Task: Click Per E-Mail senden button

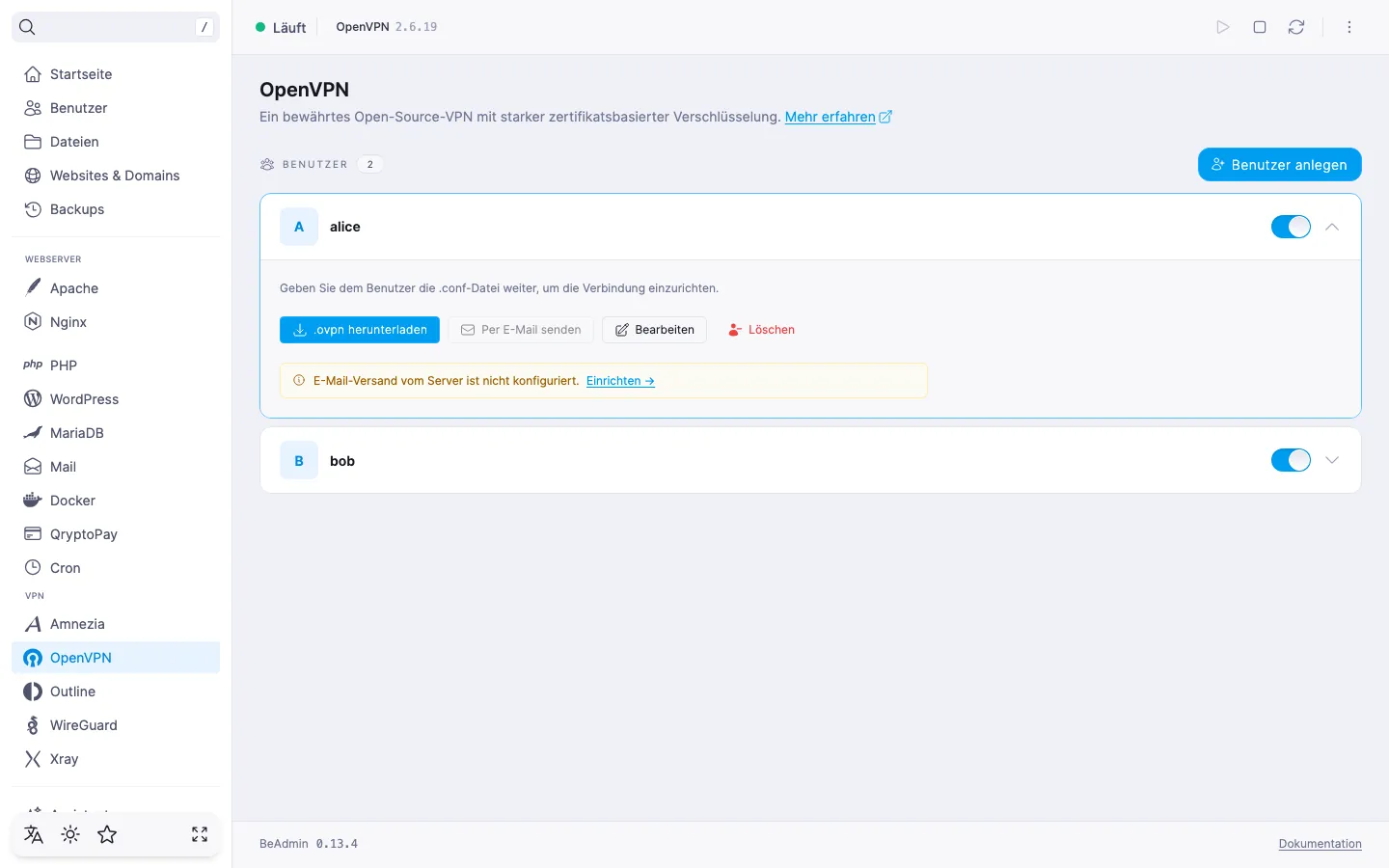Action: 521,330
